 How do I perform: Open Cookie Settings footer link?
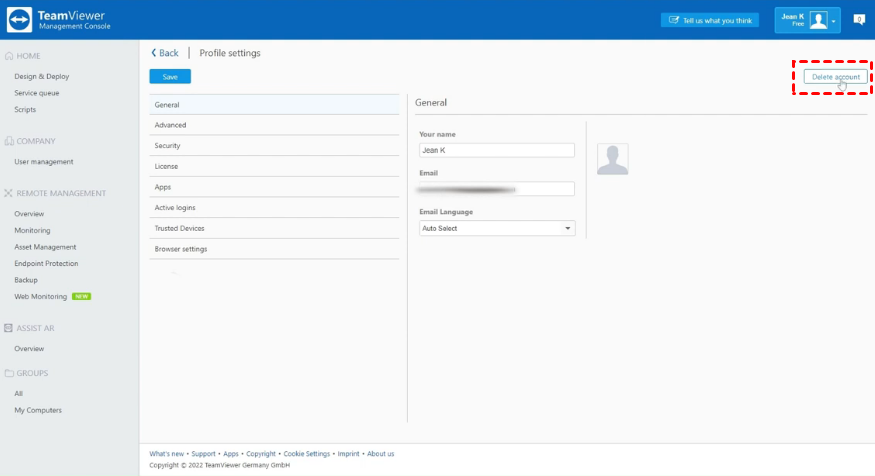click(x=306, y=454)
